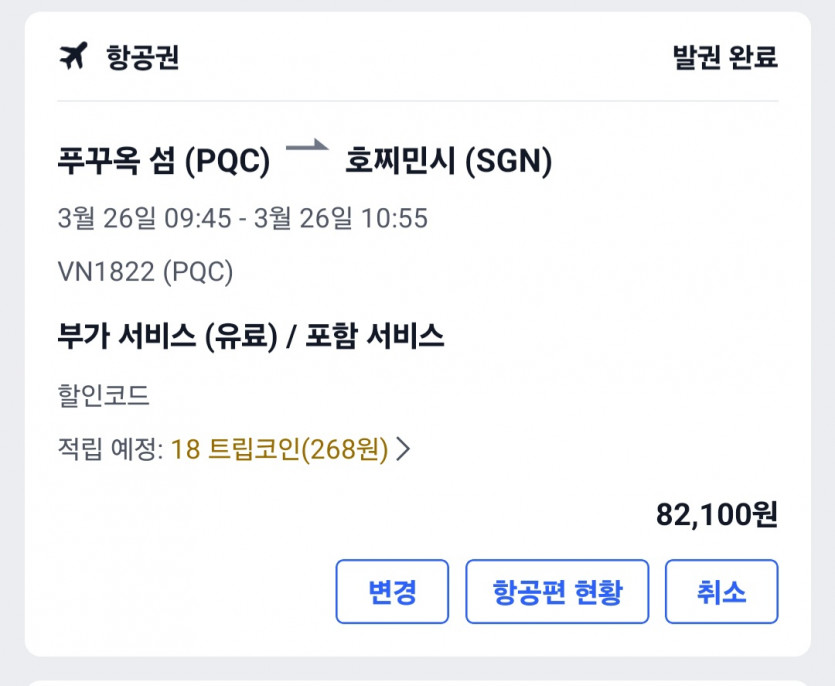Click arrival city 호찌민시 (SGN)
Image resolution: width=835 pixels, height=686 pixels.
[449, 161]
